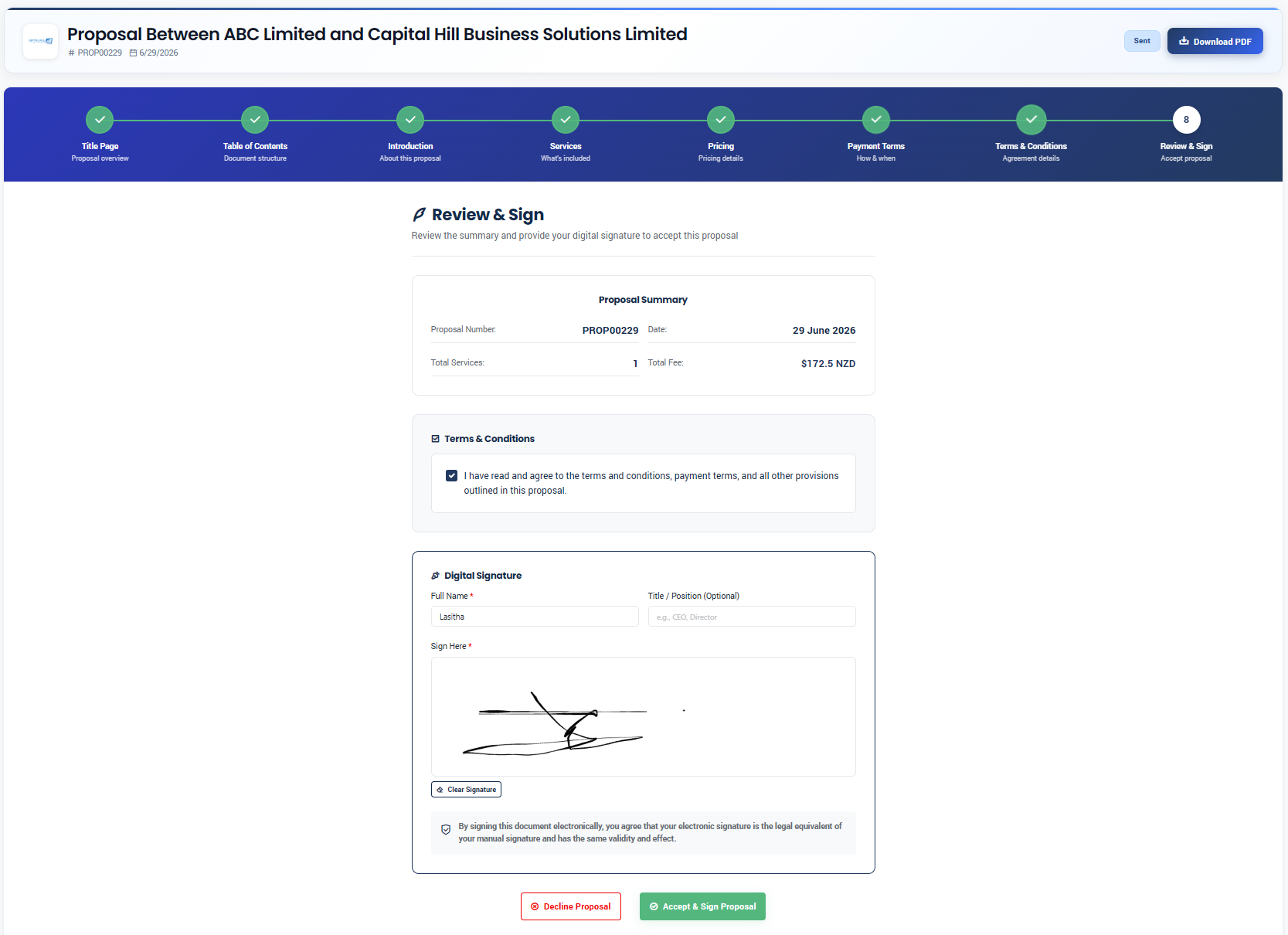Click the date value 29 June 2026
The height and width of the screenshot is (935, 1288).
pyautogui.click(x=824, y=331)
